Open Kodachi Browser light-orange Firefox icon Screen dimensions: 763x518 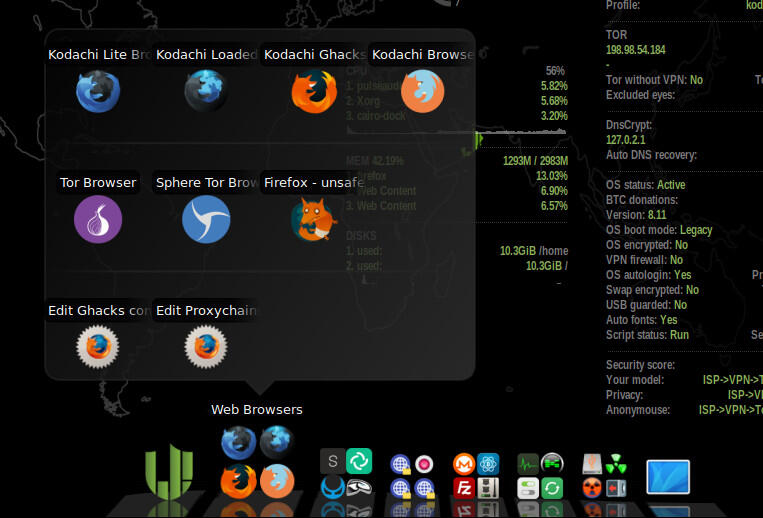(x=422, y=91)
